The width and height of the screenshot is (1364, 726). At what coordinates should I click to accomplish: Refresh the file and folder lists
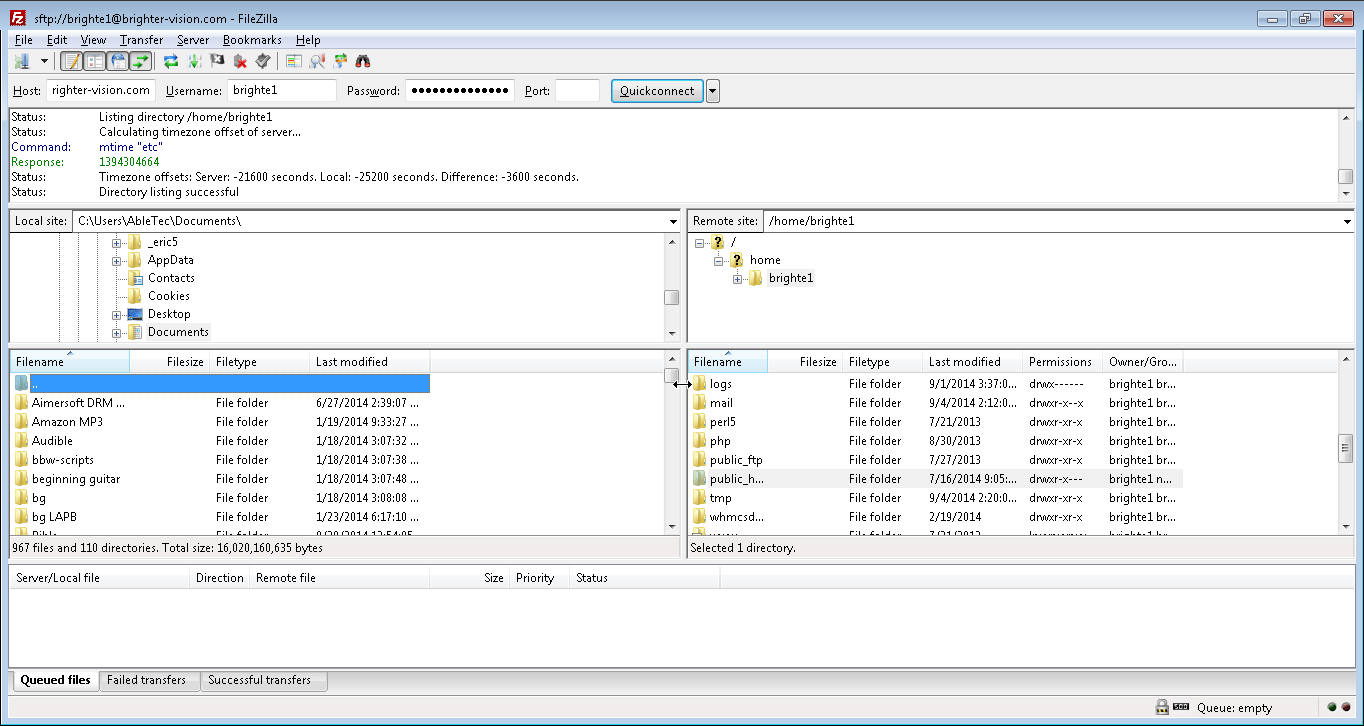[x=172, y=61]
